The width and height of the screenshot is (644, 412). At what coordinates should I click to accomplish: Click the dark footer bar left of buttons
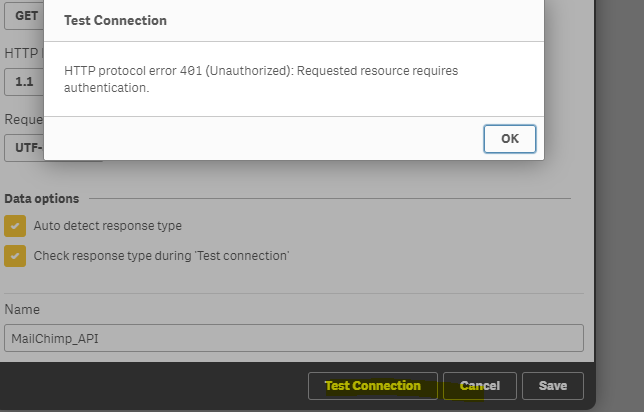click(x=150, y=386)
